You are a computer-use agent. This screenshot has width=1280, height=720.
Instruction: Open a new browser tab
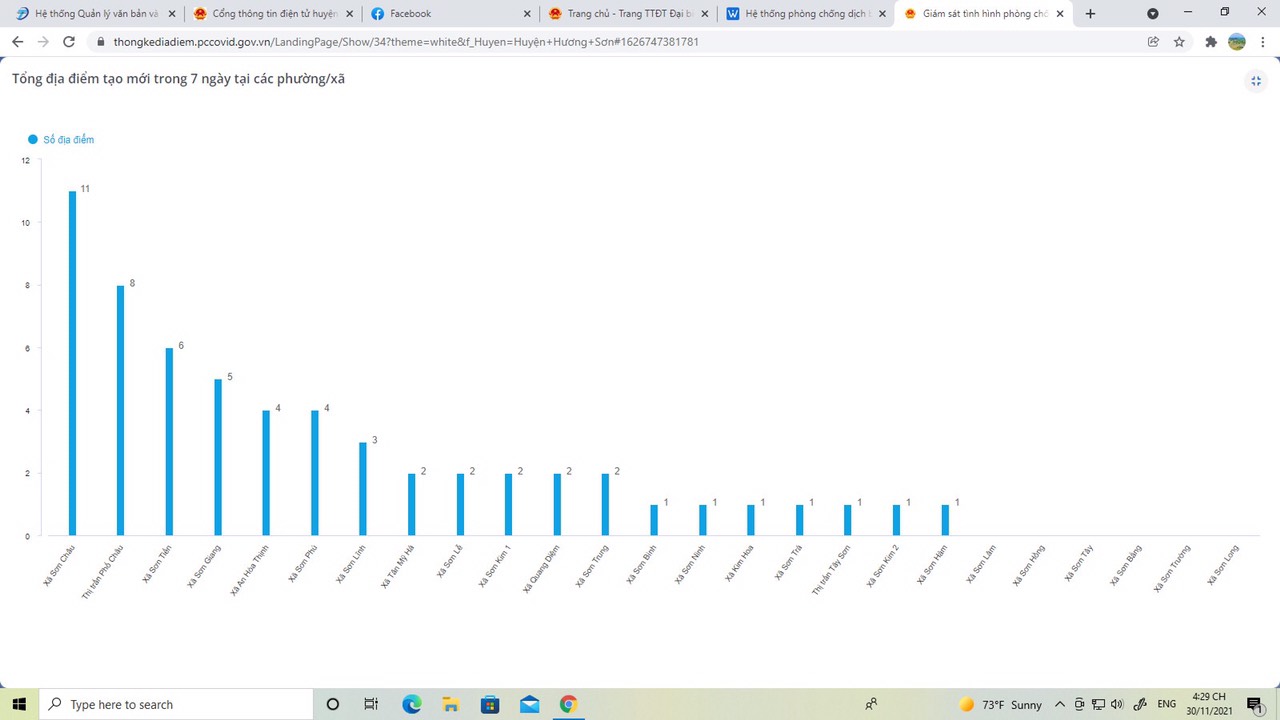click(x=1090, y=14)
